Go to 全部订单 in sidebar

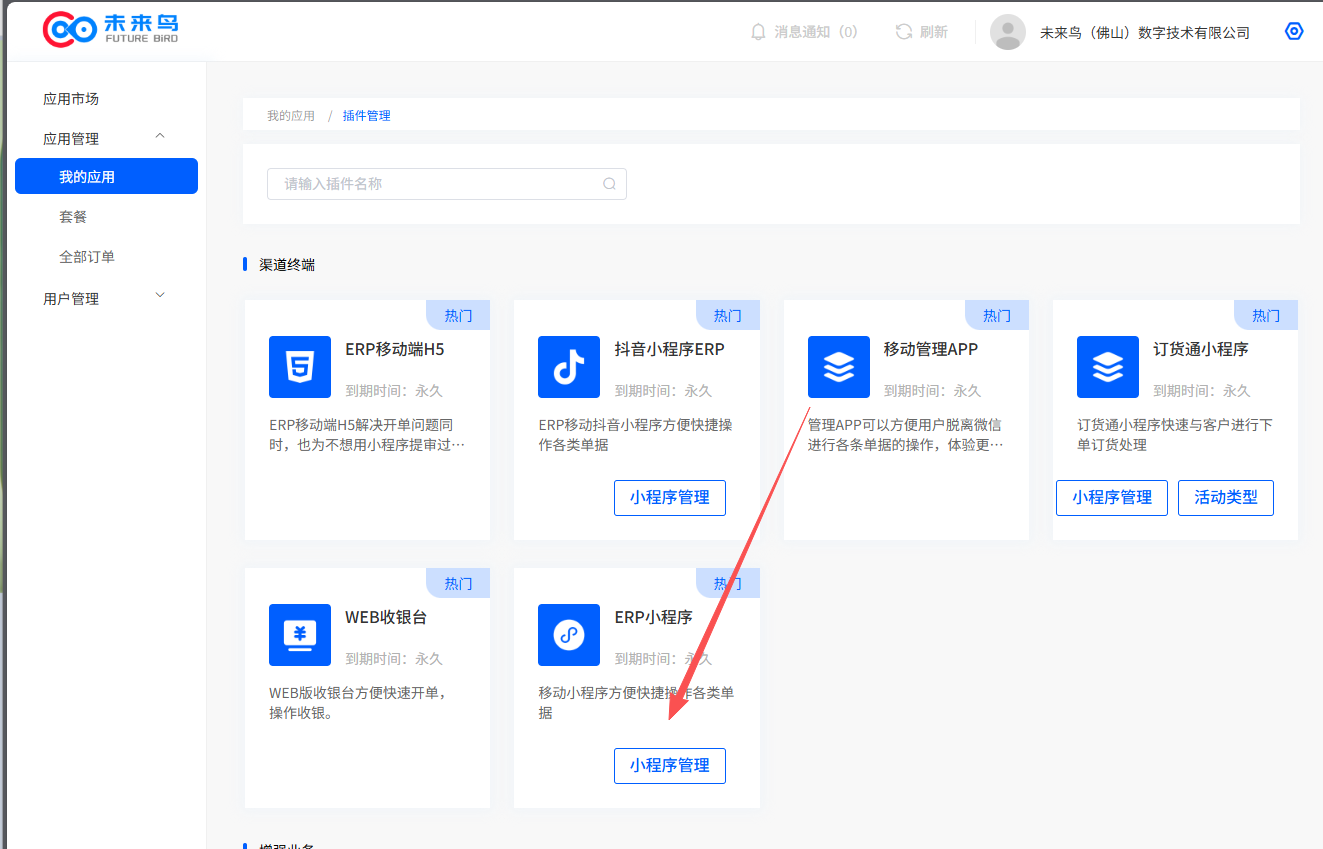coord(87,257)
